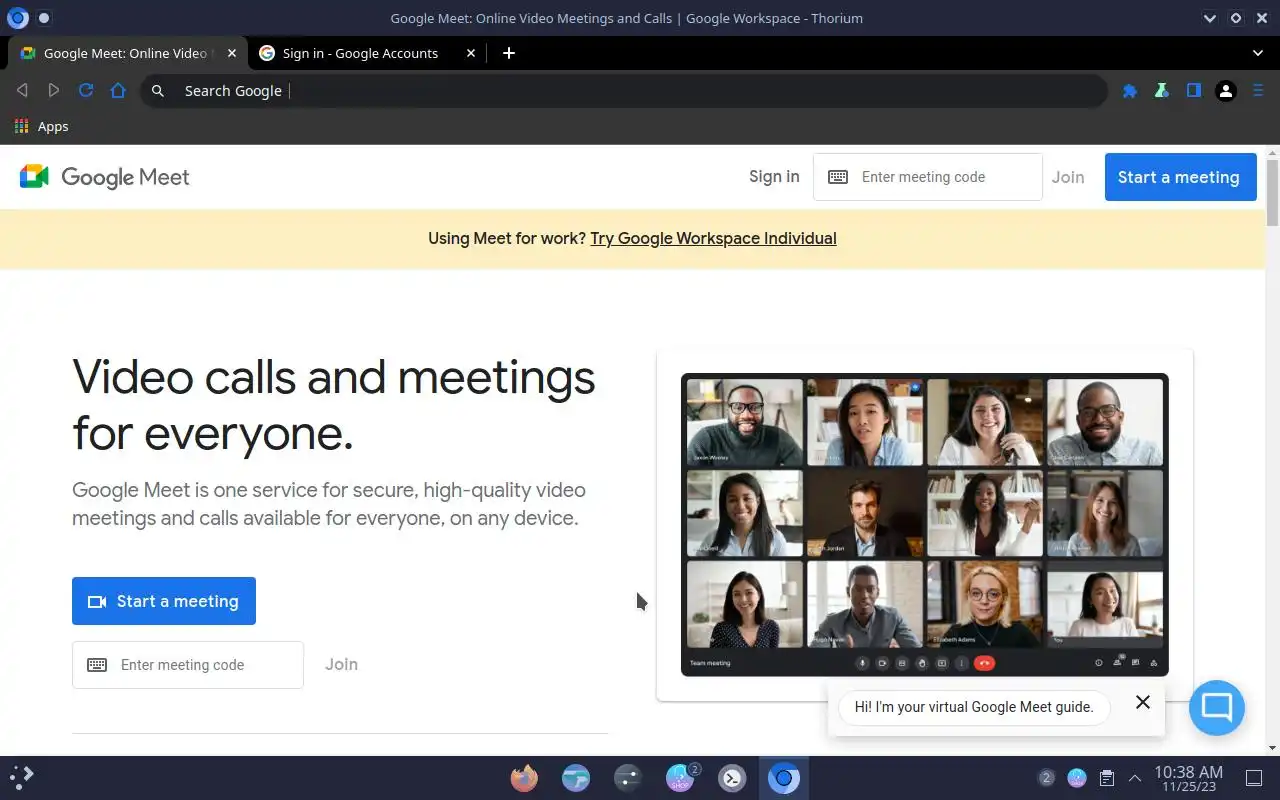Open the terminal taskbar icon
The image size is (1280, 800).
(732, 777)
